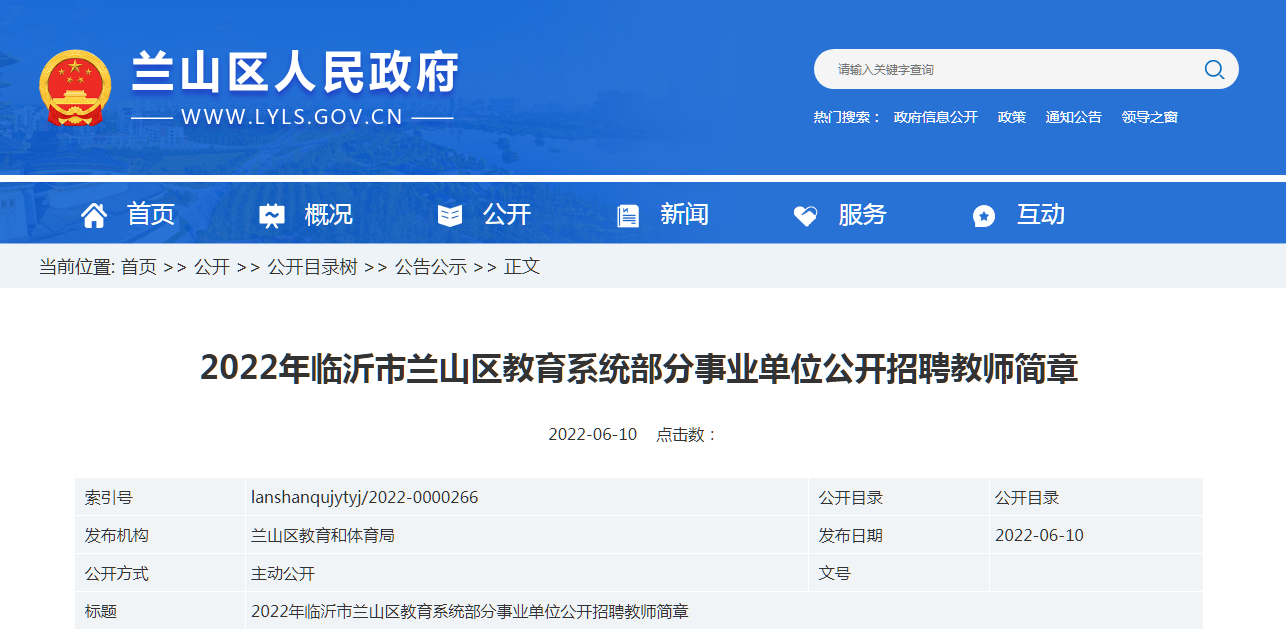The width and height of the screenshot is (1286, 640).
Task: Open the 概况 navigation menu
Action: click(x=329, y=214)
